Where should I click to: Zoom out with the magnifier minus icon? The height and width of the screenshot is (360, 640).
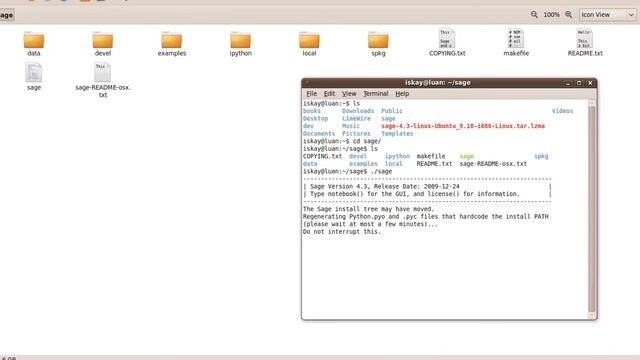tap(534, 15)
